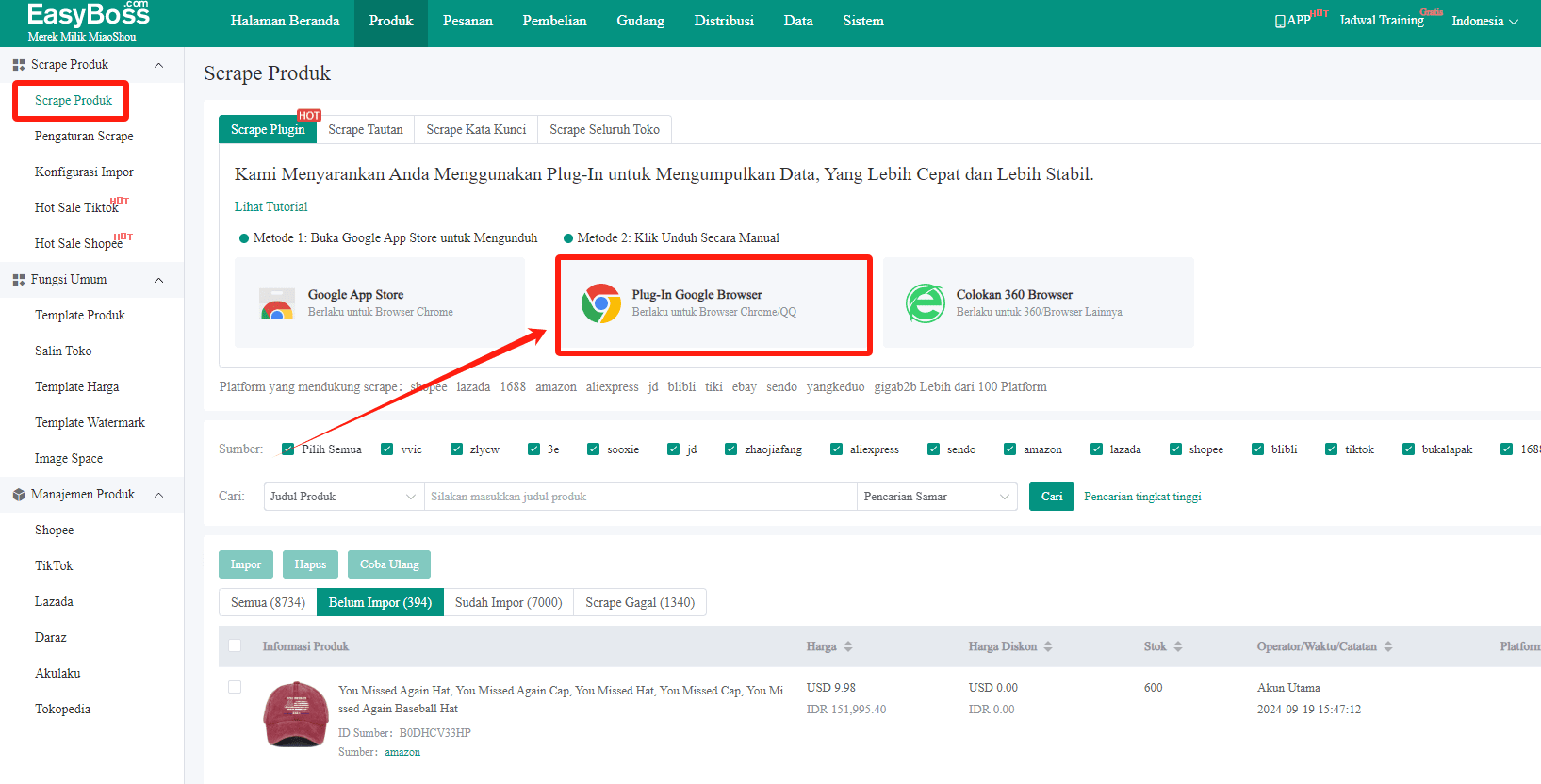Open Image Space in sidebar
This screenshot has height=784, width=1541.
click(x=69, y=459)
